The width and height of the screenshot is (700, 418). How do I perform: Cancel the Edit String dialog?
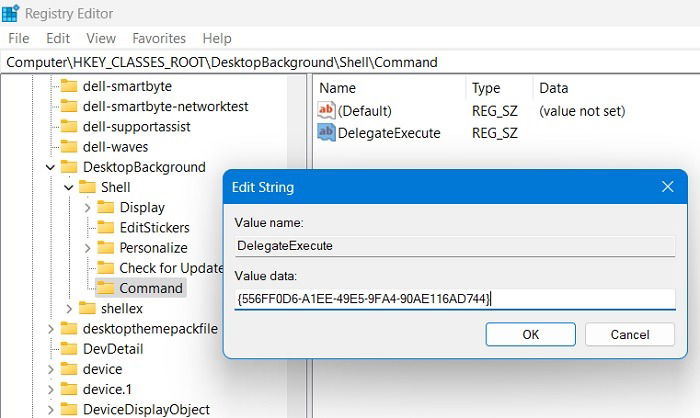point(629,334)
